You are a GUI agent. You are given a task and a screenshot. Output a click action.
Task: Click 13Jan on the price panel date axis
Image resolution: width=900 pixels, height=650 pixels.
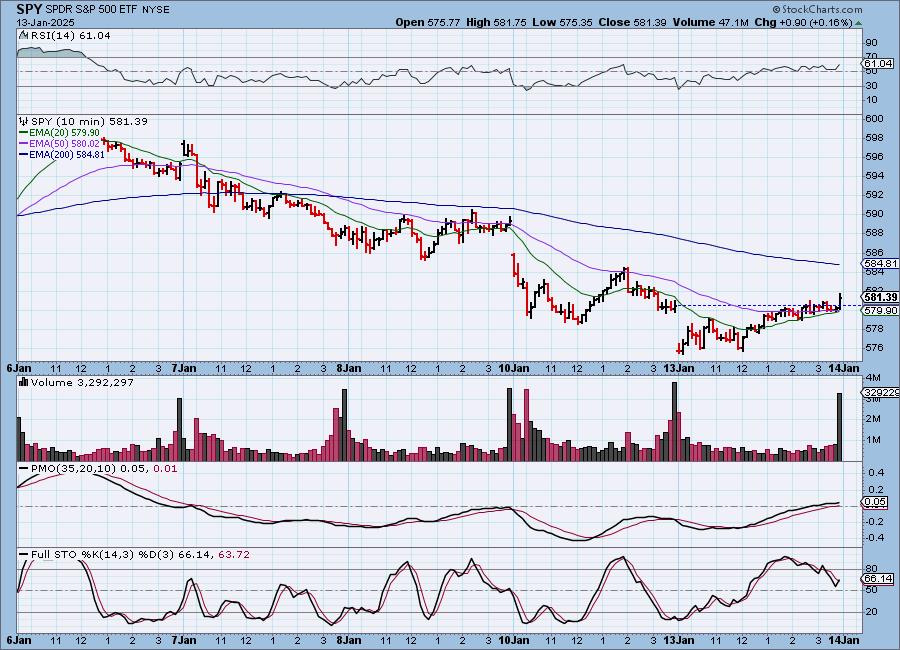click(678, 368)
